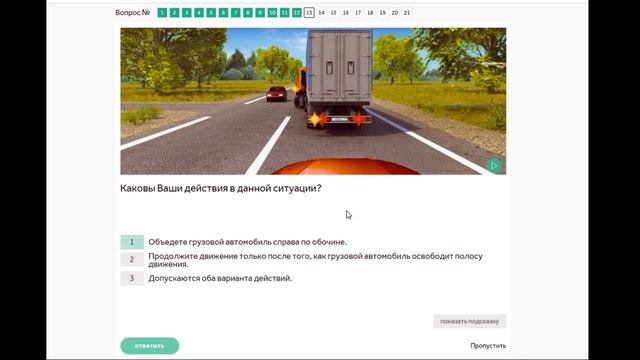This screenshot has height=360, width=640.
Task: Click answer text 'Продолжите движение только после того…'
Action: (315, 260)
